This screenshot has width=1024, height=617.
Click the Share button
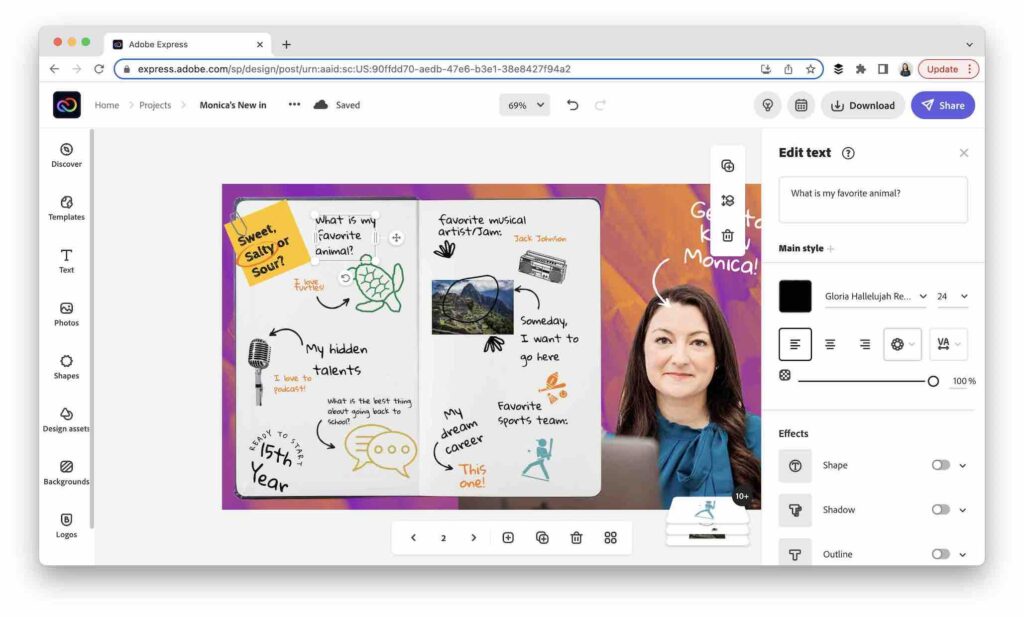click(942, 105)
